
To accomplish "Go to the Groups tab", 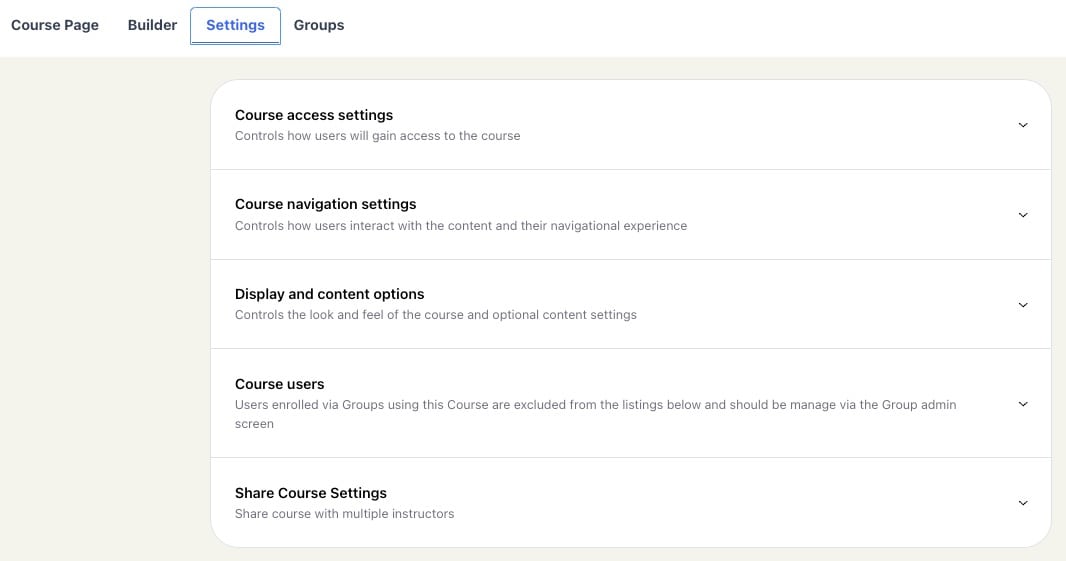I will 319,25.
